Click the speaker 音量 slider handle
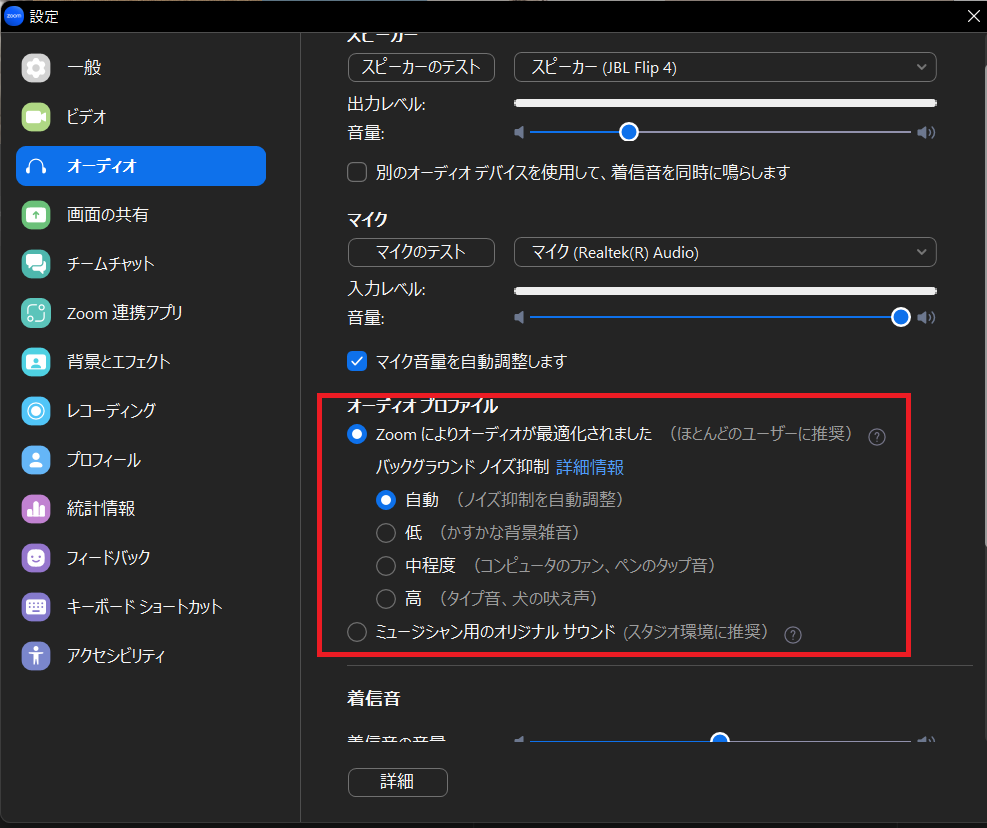Viewport: 987px width, 828px height. [628, 132]
